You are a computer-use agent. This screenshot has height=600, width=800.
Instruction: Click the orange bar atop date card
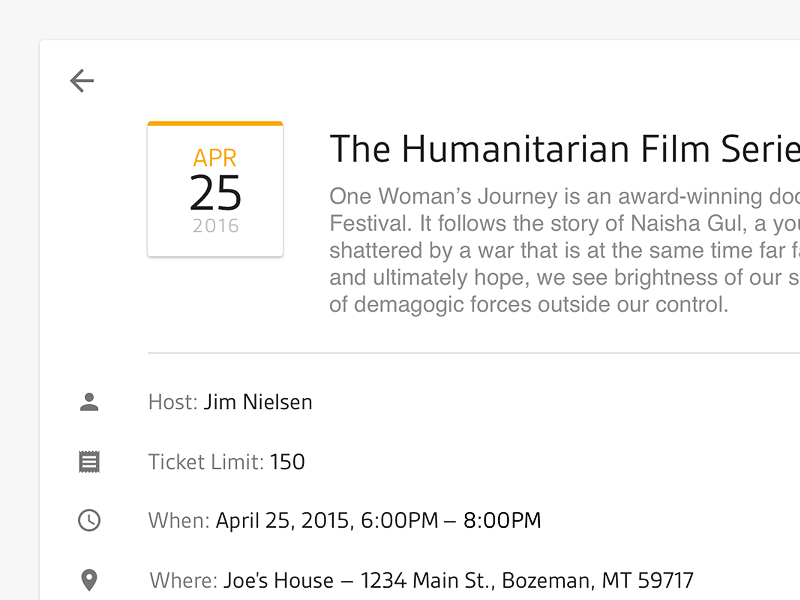(x=215, y=123)
